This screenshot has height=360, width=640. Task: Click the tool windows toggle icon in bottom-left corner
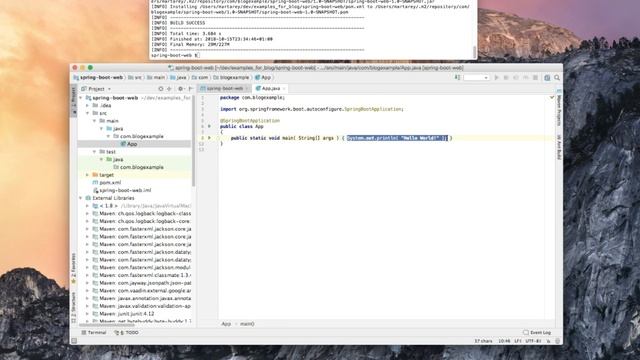pos(74,340)
